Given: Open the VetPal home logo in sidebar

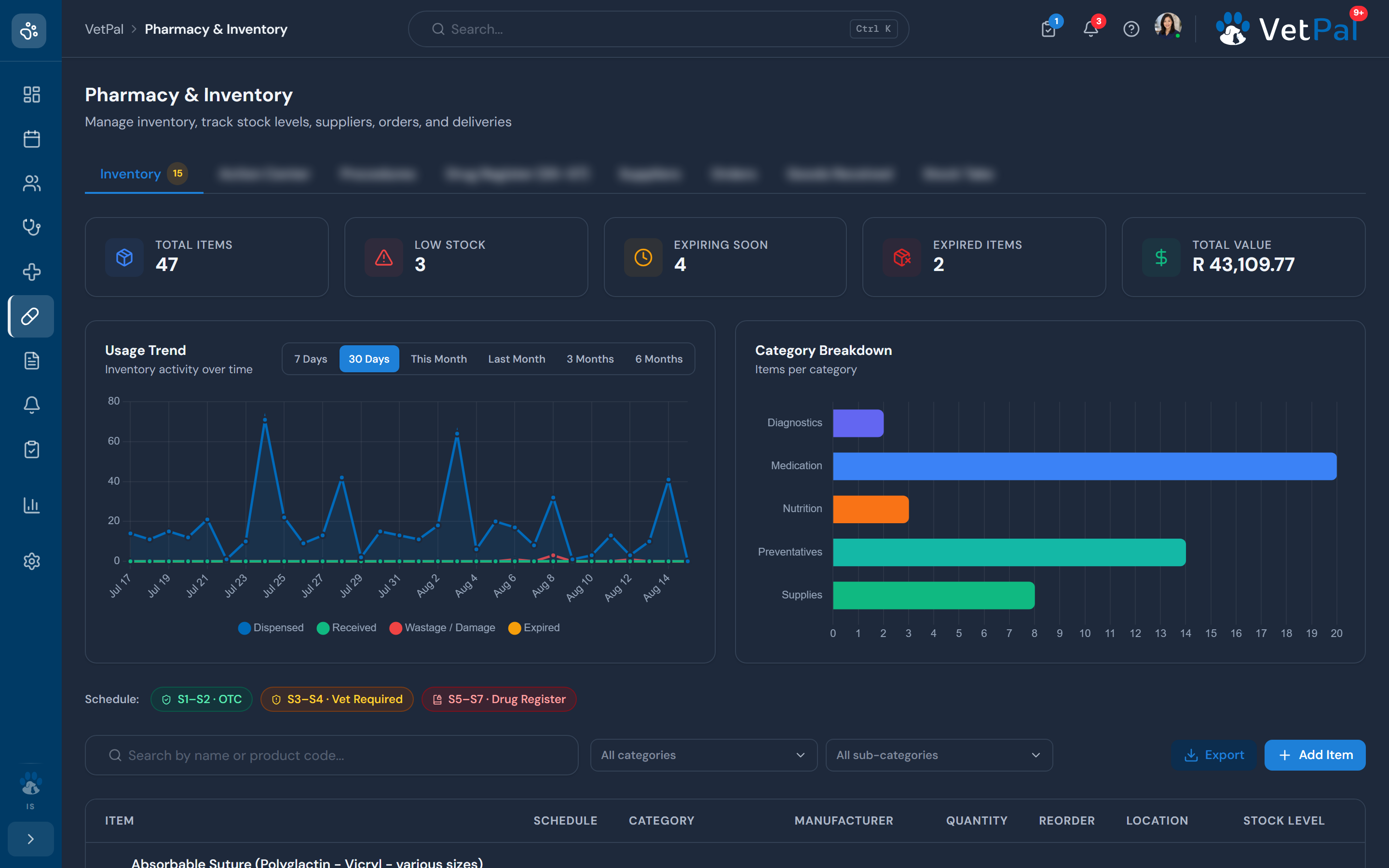Looking at the screenshot, I should (29, 30).
